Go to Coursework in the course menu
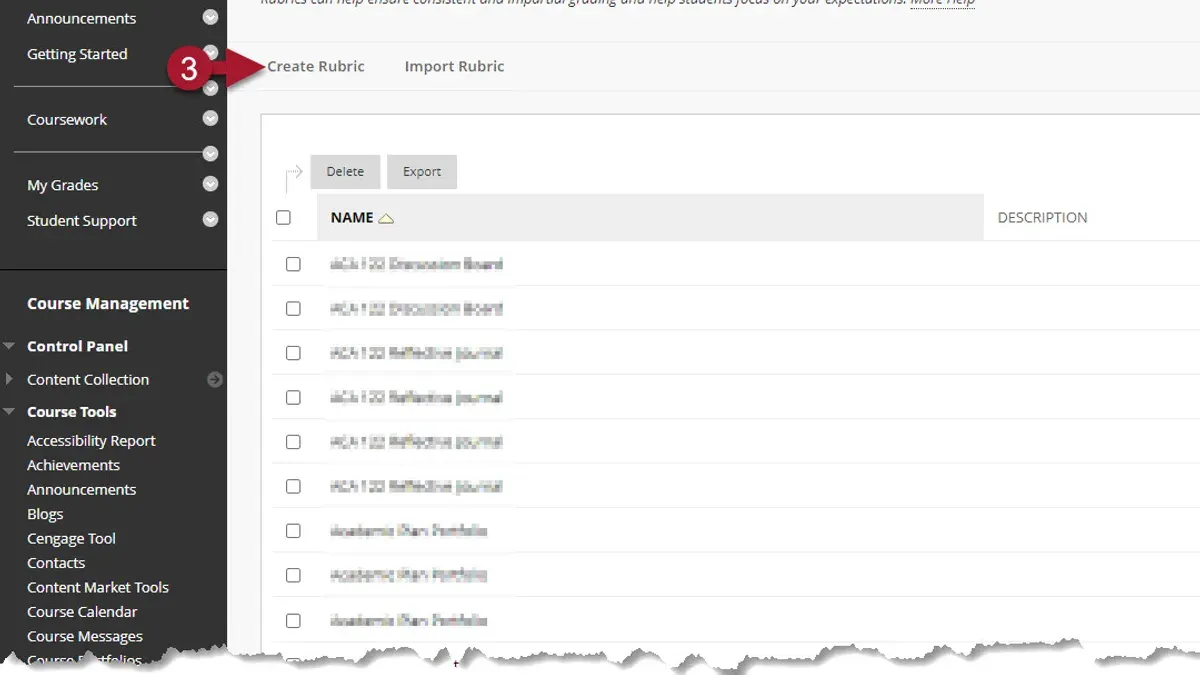 [x=67, y=119]
